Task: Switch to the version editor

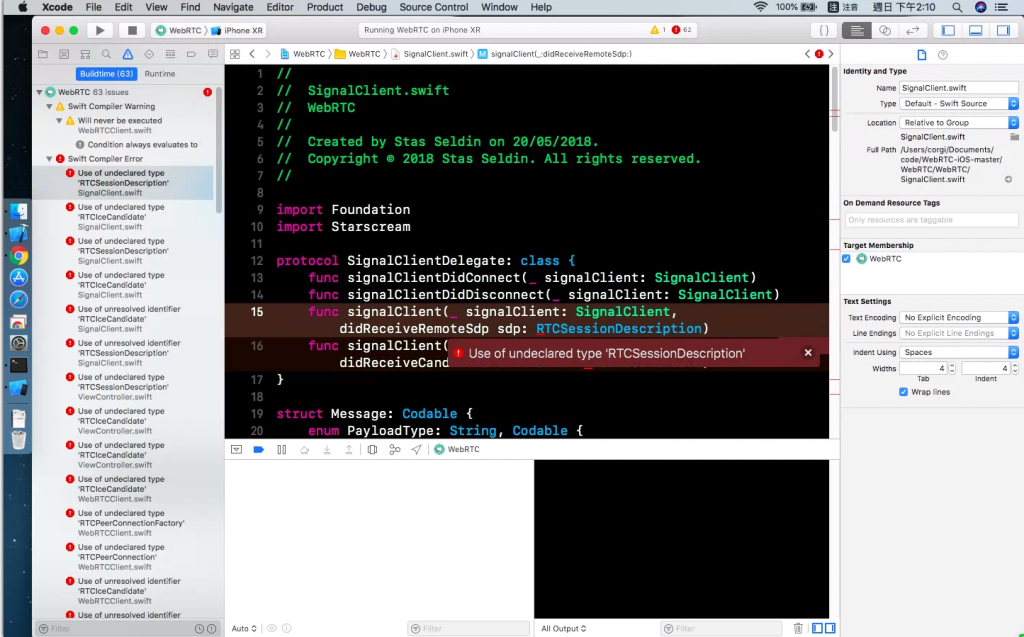Action: click(x=913, y=31)
